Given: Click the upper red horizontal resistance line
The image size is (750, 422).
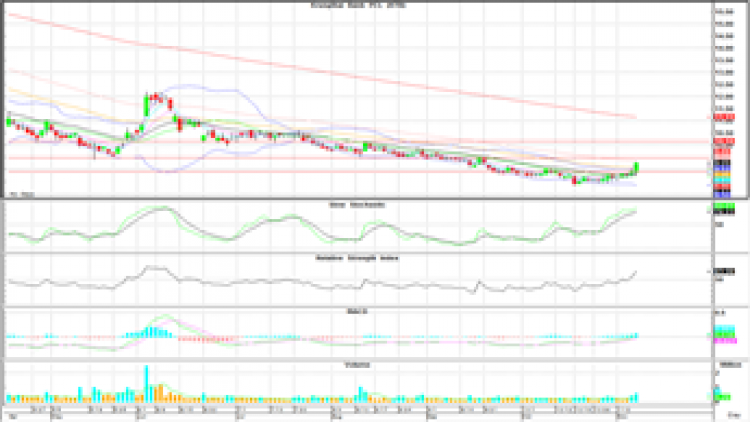Looking at the screenshot, I should pos(400,142).
